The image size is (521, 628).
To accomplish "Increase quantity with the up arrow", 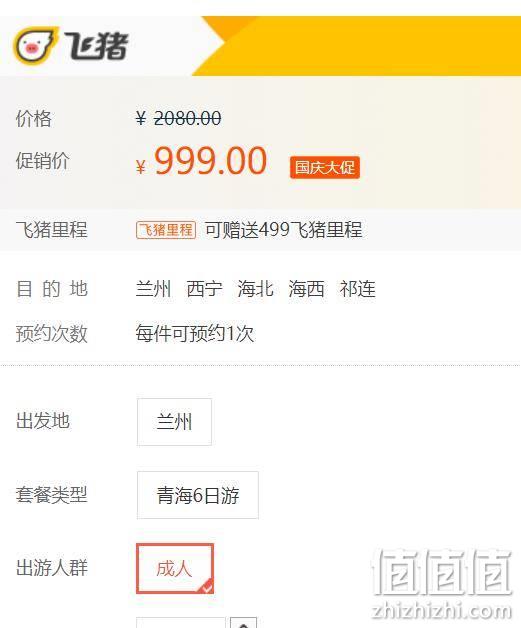I will pyautogui.click(x=243, y=623).
